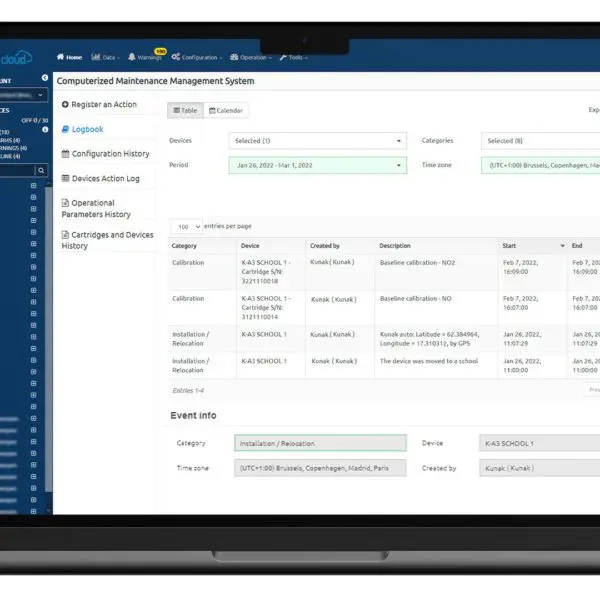Click the info icon in the sidebar
600x600 pixels.
point(45,129)
